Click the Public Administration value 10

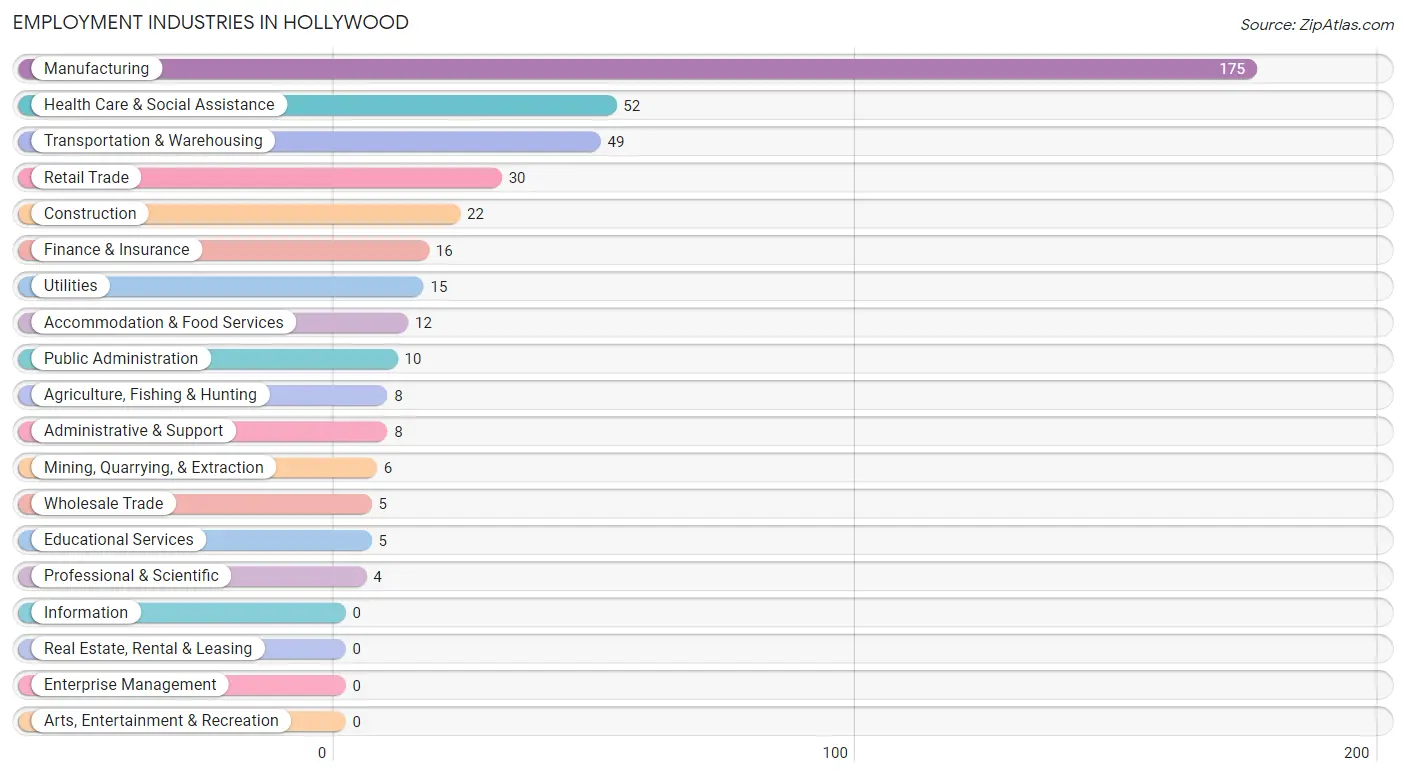tap(413, 359)
